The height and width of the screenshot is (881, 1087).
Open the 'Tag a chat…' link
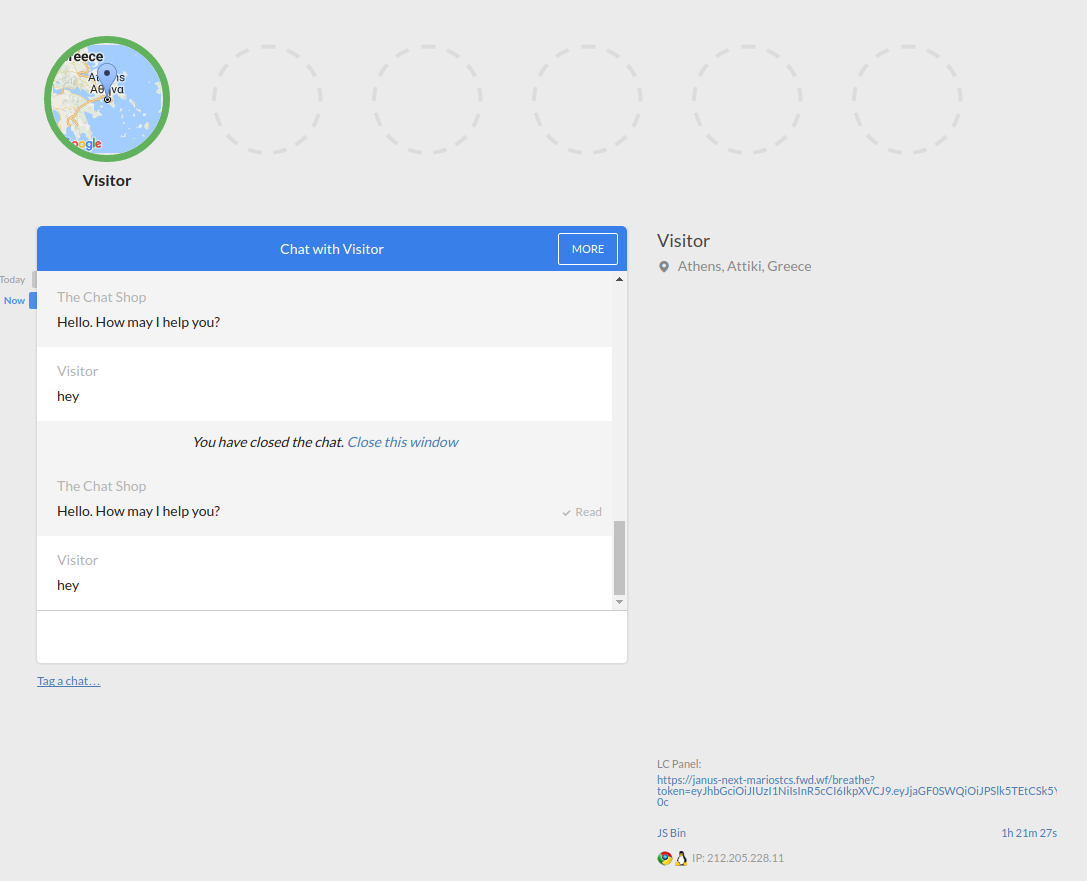69,681
